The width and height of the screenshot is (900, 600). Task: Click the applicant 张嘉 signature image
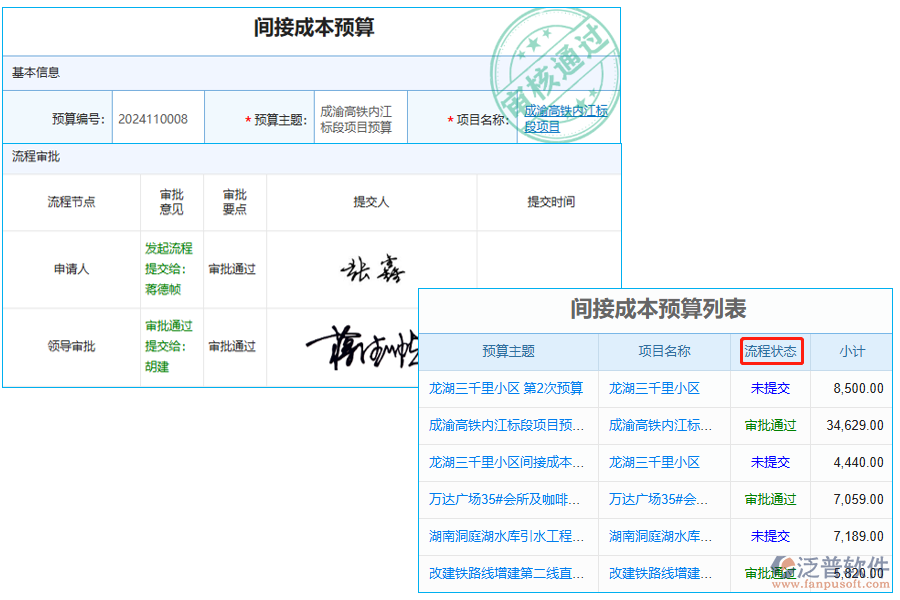[x=371, y=267]
